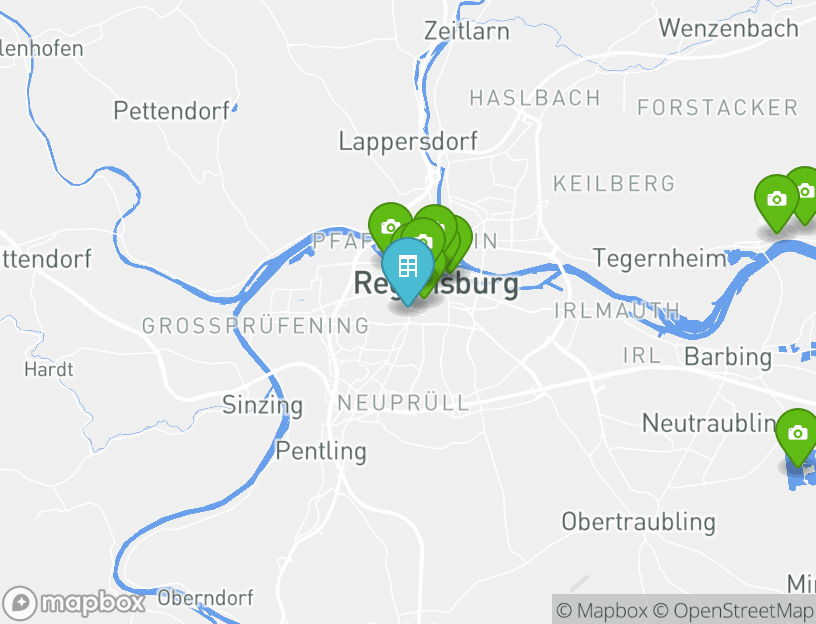
Task: Click the Barbing place name
Action: [728, 357]
